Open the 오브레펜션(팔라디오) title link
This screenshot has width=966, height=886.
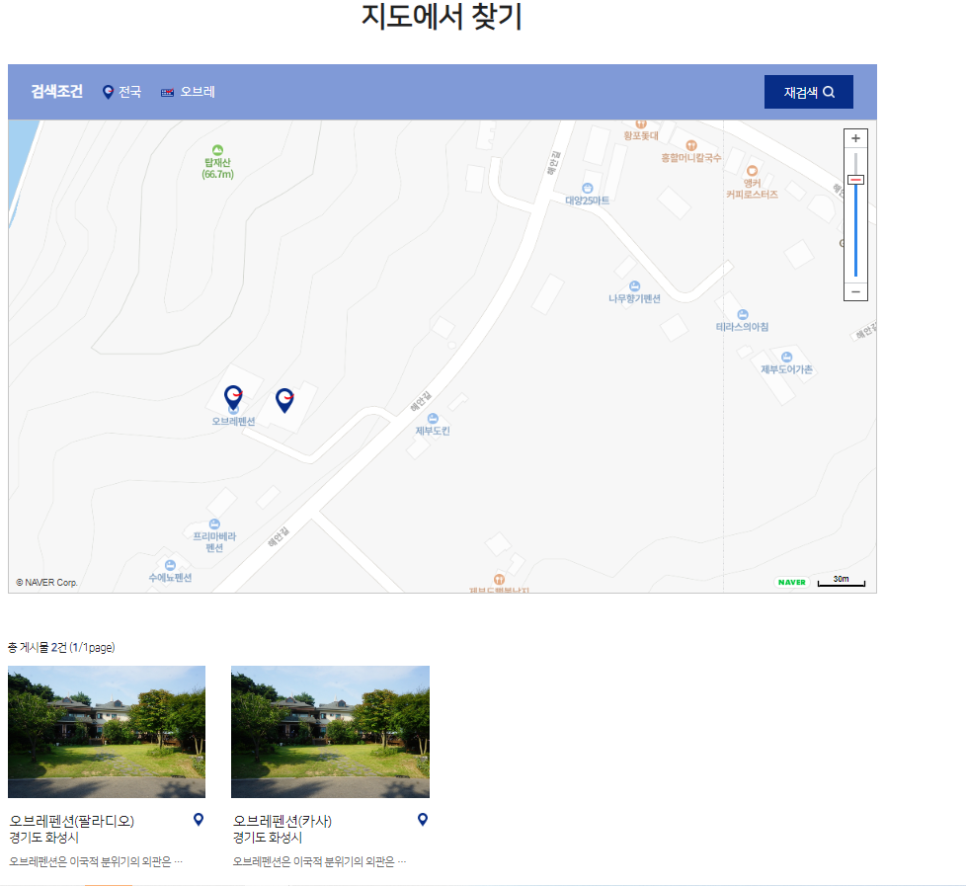pyautogui.click(x=72, y=821)
